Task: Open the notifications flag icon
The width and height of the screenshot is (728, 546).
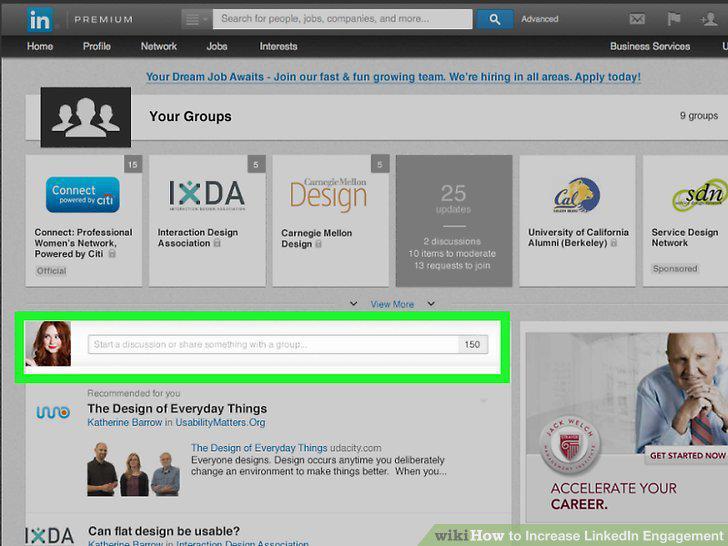Action: [673, 19]
